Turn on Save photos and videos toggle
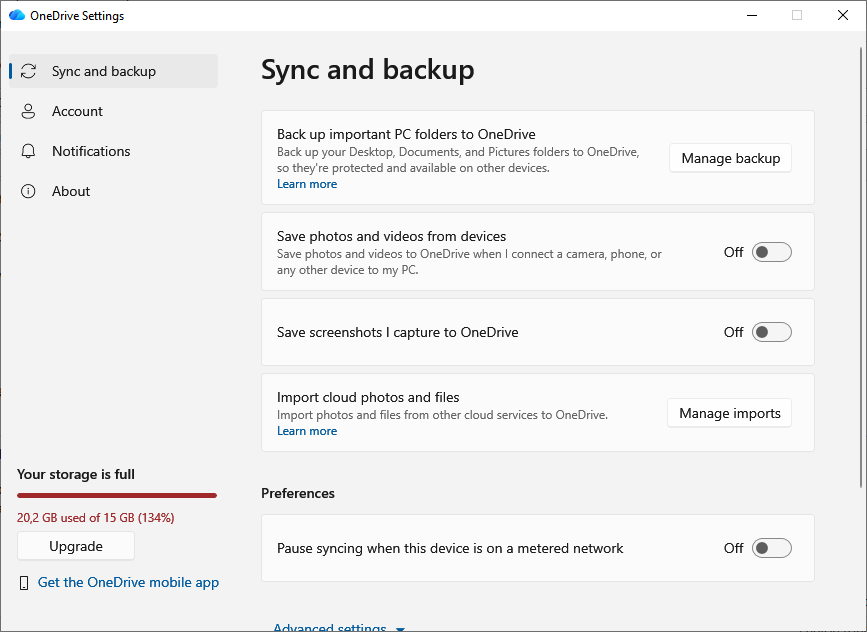The height and width of the screenshot is (632, 867). coord(771,252)
